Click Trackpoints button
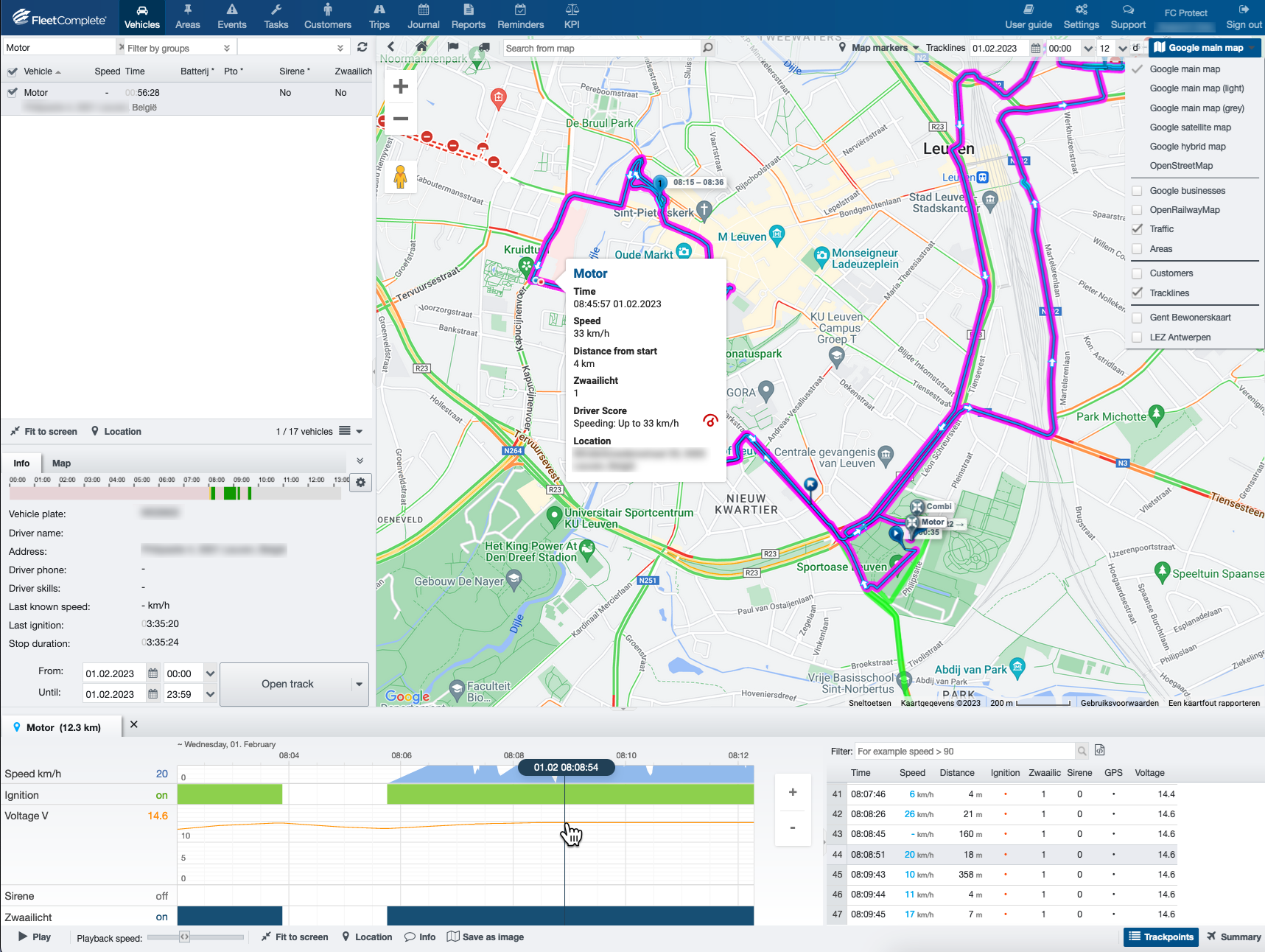Image resolution: width=1265 pixels, height=952 pixels. [x=1161, y=937]
